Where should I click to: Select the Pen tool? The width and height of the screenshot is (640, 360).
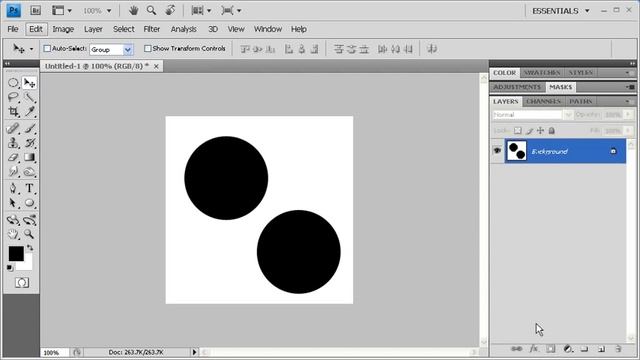13,188
